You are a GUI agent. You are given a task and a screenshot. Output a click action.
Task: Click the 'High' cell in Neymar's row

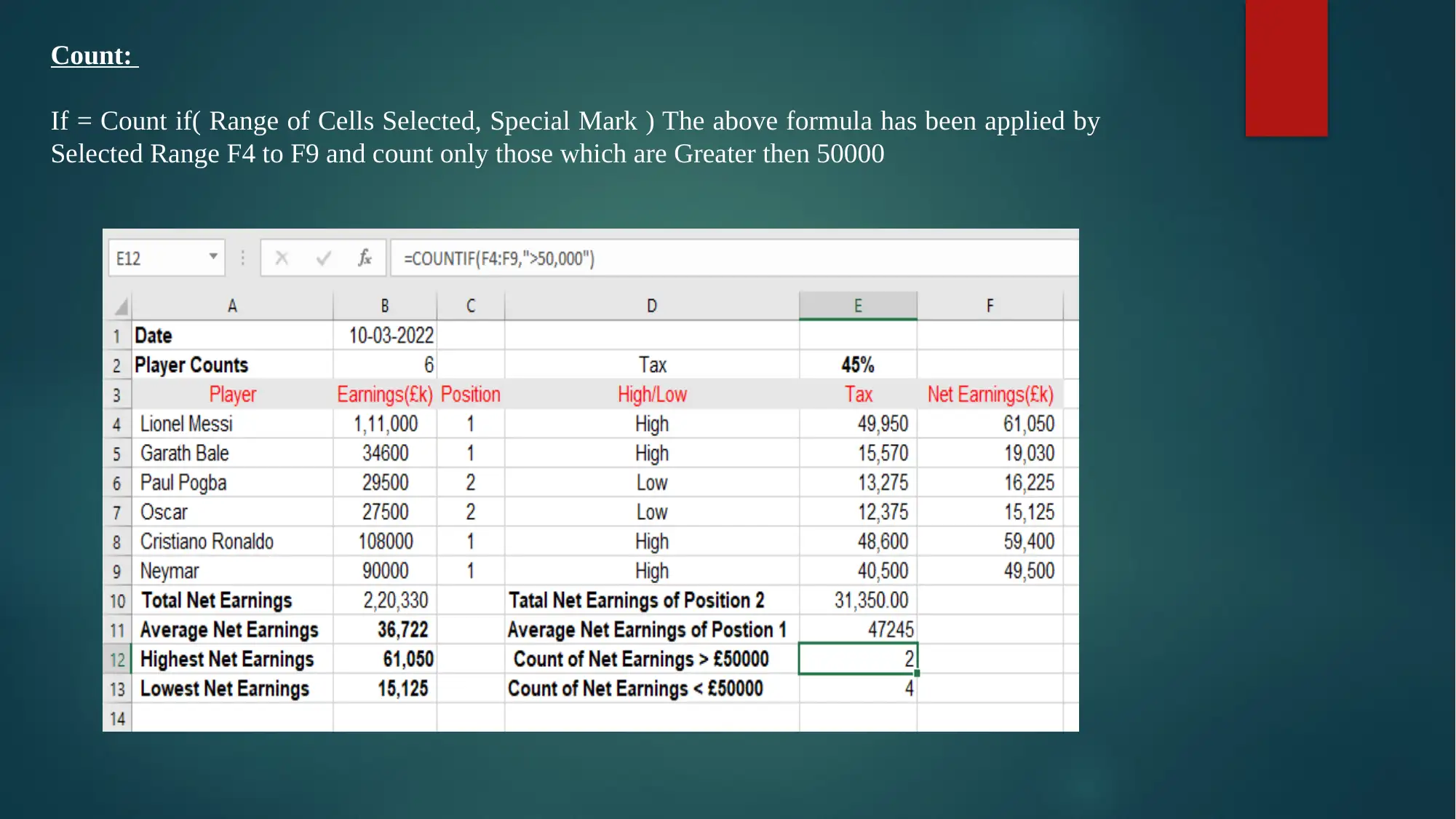coord(652,571)
